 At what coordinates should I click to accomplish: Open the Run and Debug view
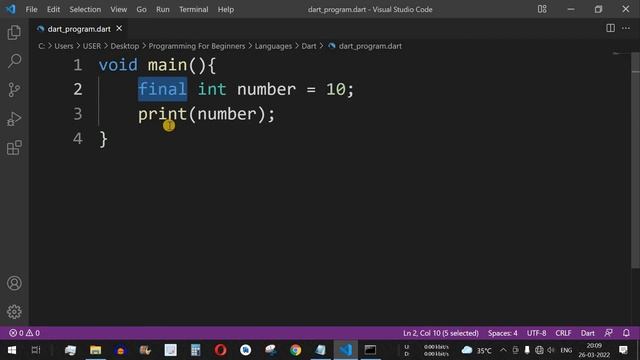(14, 119)
